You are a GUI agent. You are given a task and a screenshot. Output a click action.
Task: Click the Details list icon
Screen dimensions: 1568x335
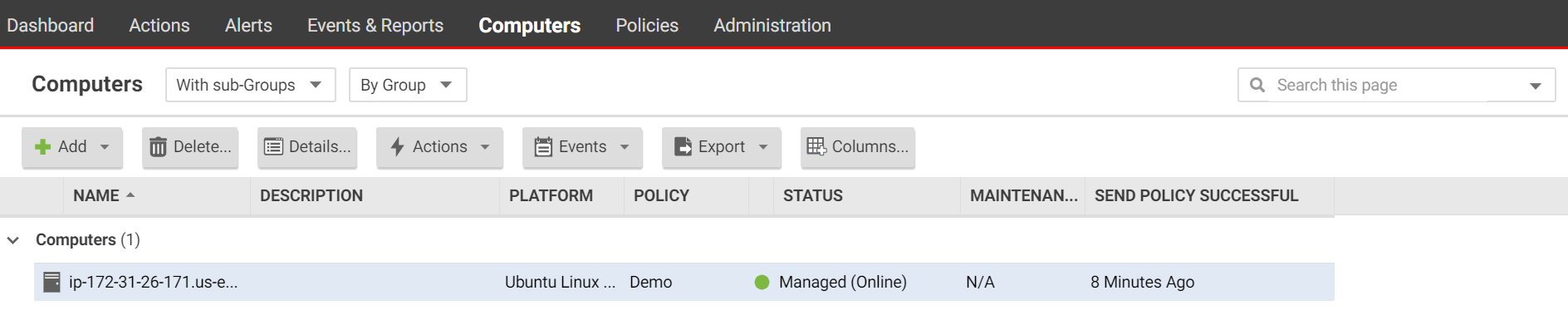pyautogui.click(x=273, y=147)
